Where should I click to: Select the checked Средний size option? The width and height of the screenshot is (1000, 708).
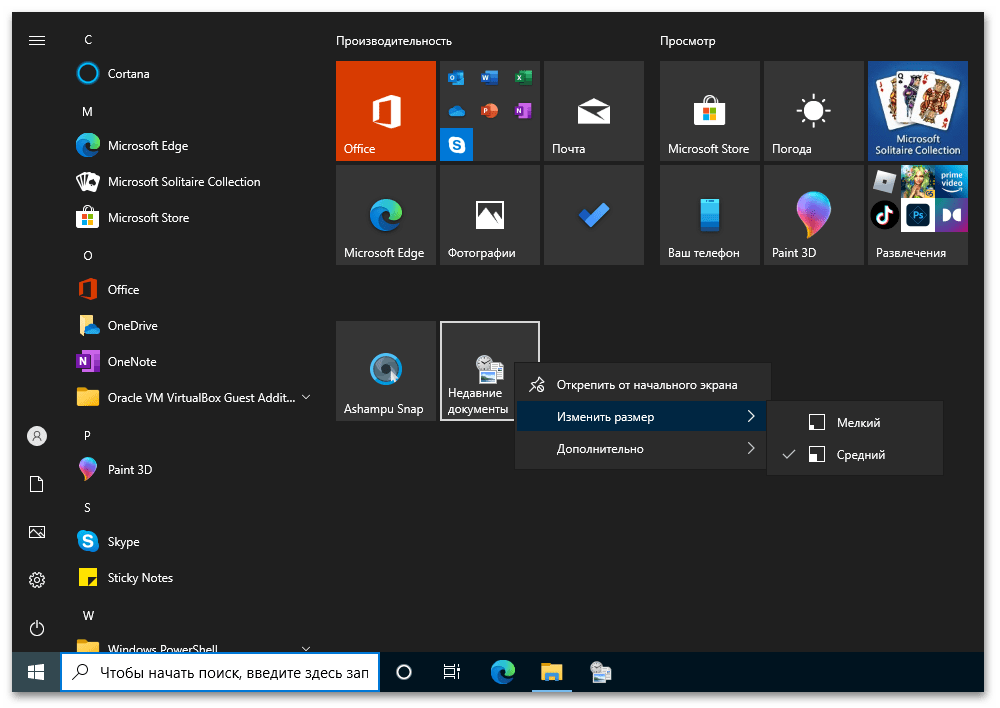pyautogui.click(x=860, y=455)
